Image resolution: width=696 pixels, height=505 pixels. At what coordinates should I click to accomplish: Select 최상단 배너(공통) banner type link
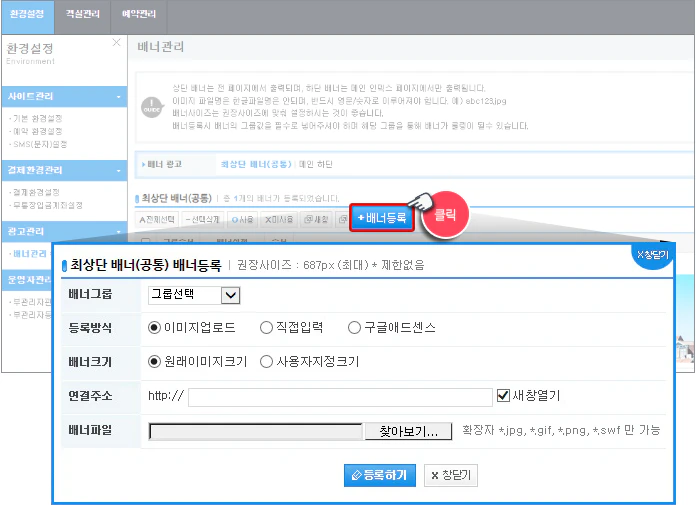256,165
